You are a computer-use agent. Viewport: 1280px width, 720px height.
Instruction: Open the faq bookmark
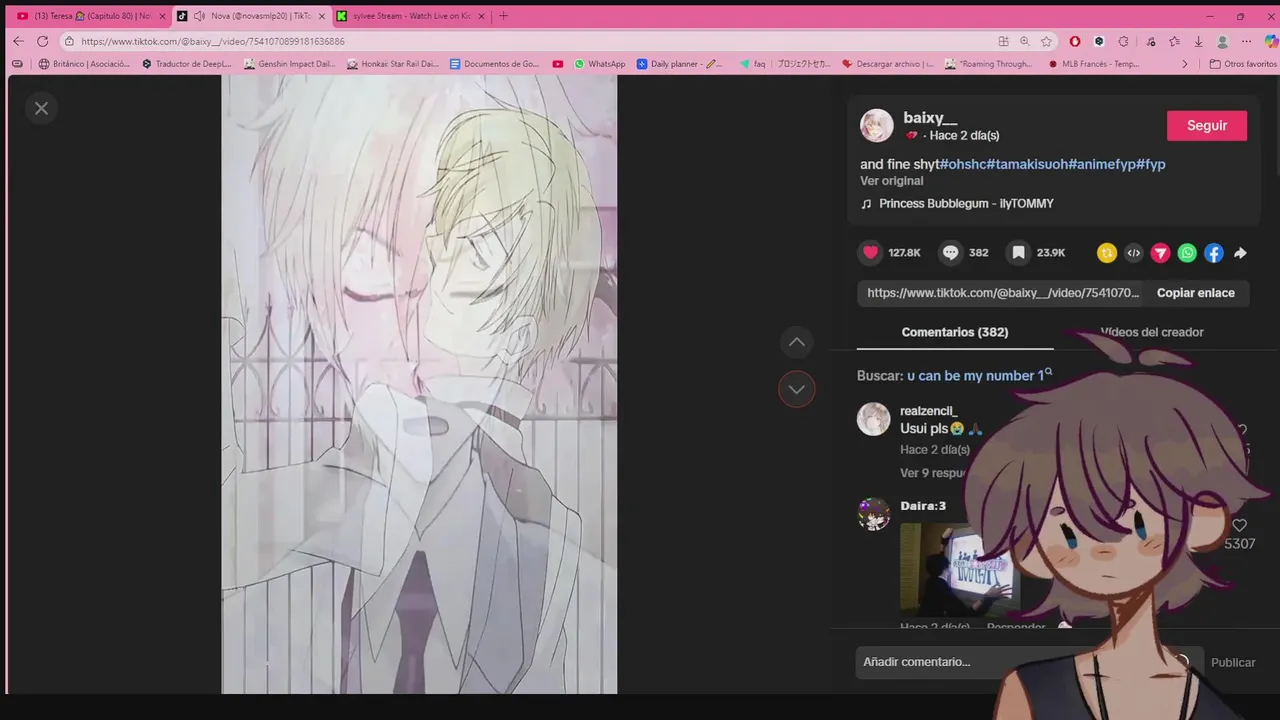pos(753,64)
